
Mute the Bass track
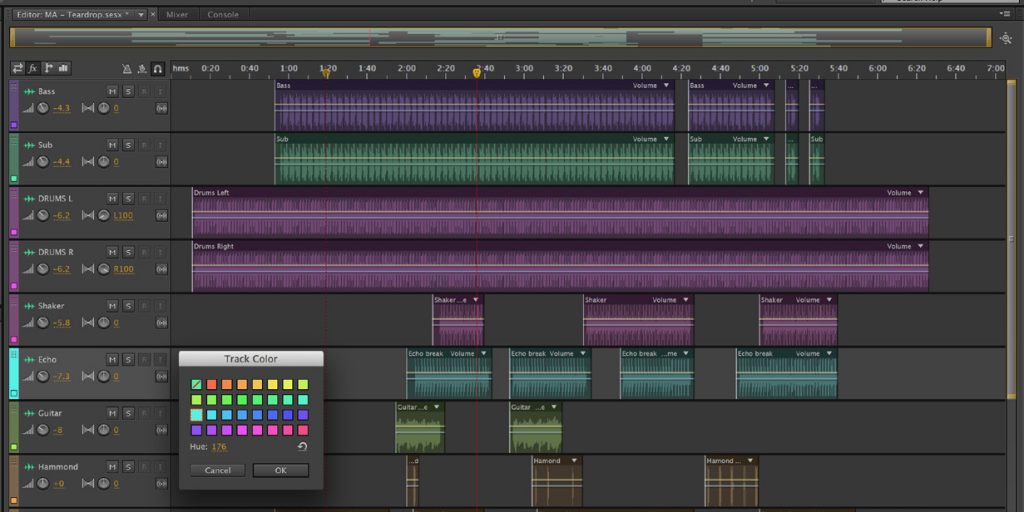(112, 91)
